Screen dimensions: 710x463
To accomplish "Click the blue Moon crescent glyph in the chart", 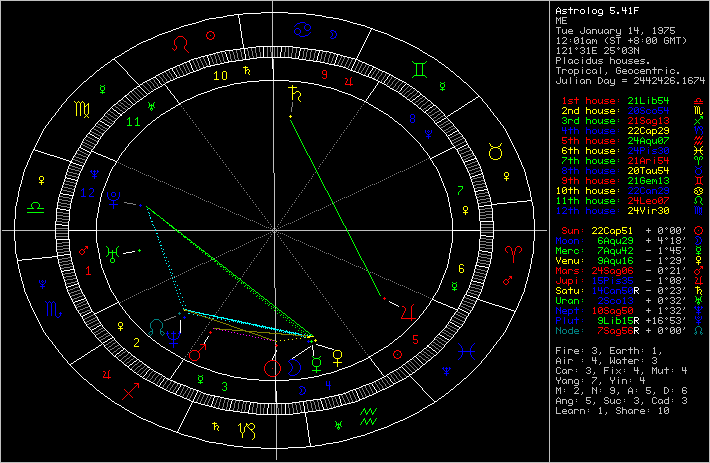I will tap(297, 367).
